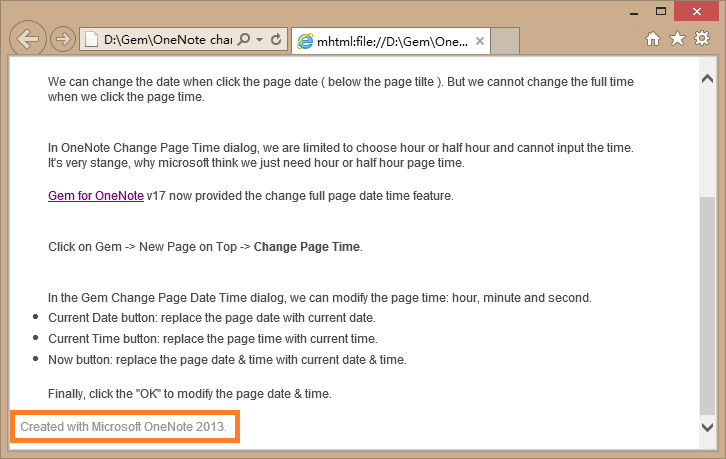726x459 pixels.
Task: Click the "Finally, click the "OK"" sentence
Action: tap(190, 394)
